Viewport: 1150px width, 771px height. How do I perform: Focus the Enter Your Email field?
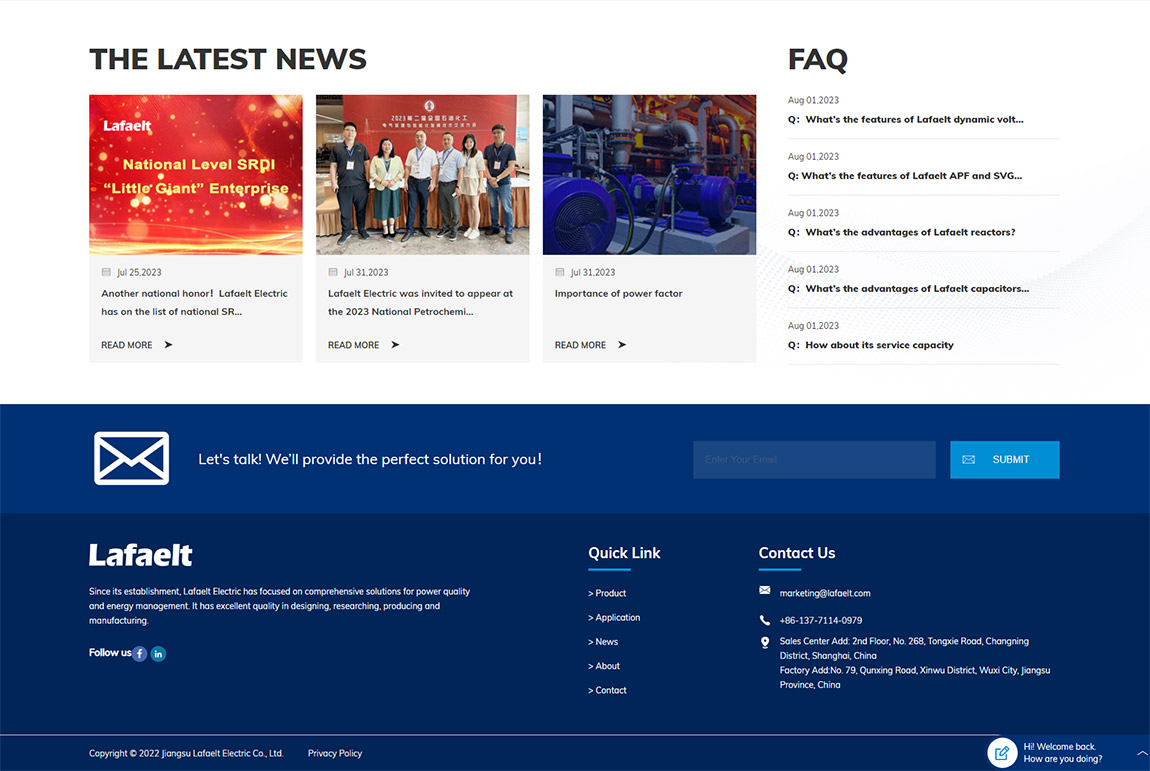pyautogui.click(x=814, y=460)
